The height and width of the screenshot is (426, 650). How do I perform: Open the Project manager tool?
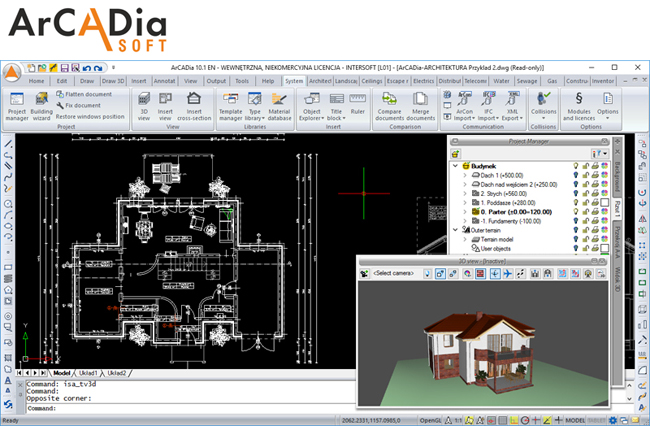(17, 106)
